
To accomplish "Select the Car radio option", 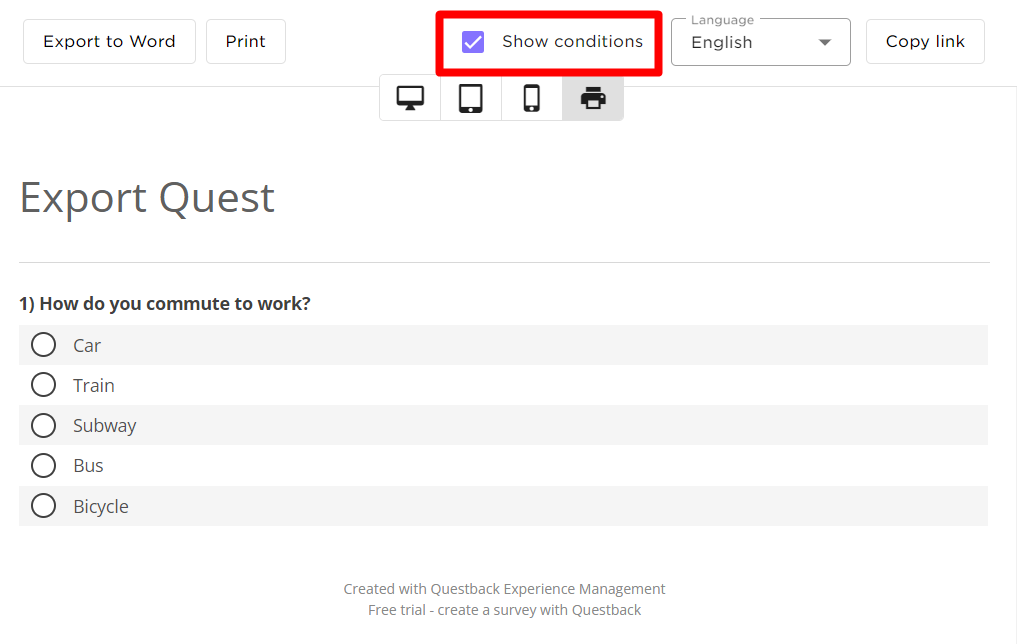I will click(43, 345).
